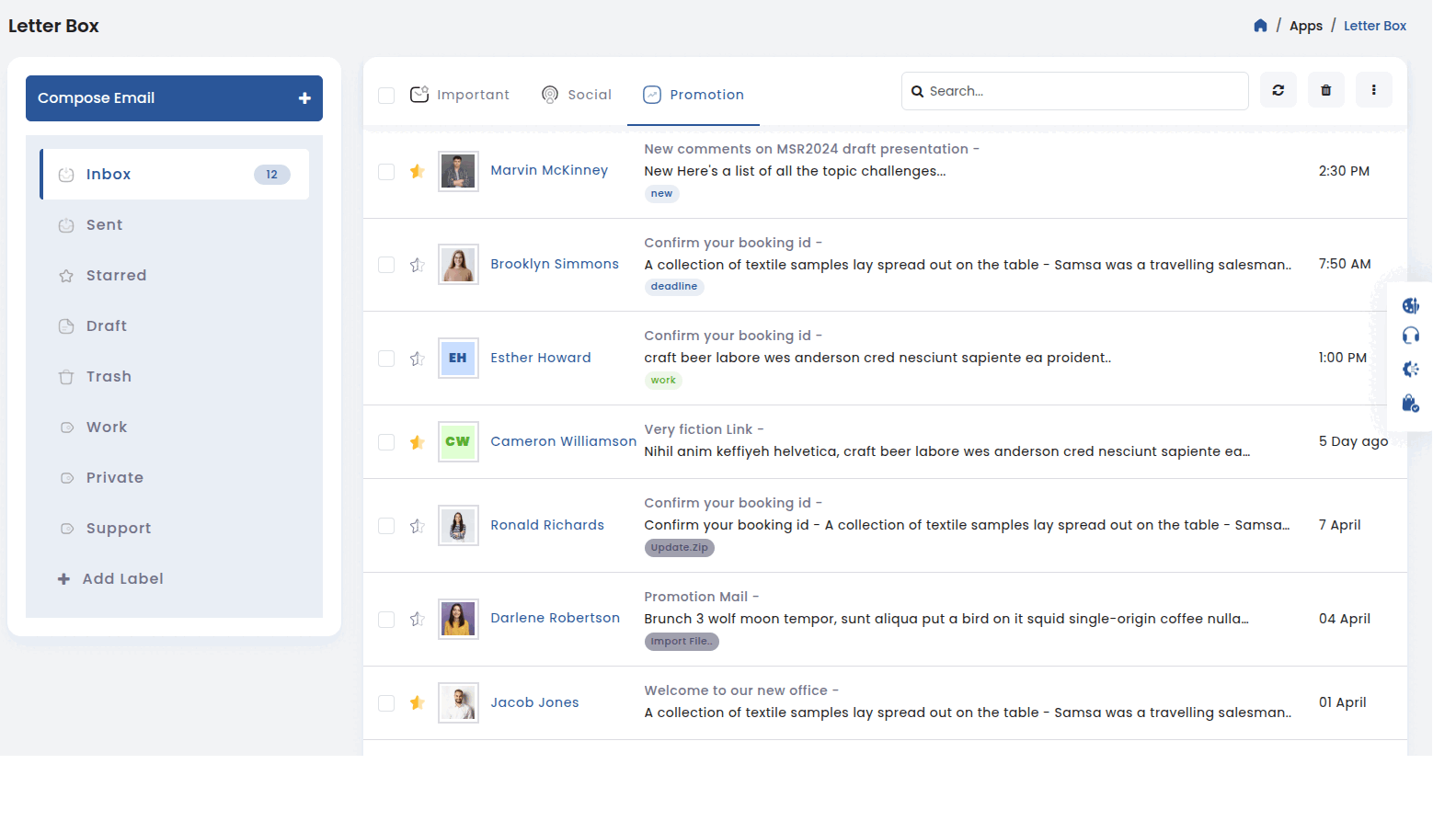Click sender name Ronald Richards
The image size is (1456, 821).
pyautogui.click(x=547, y=525)
